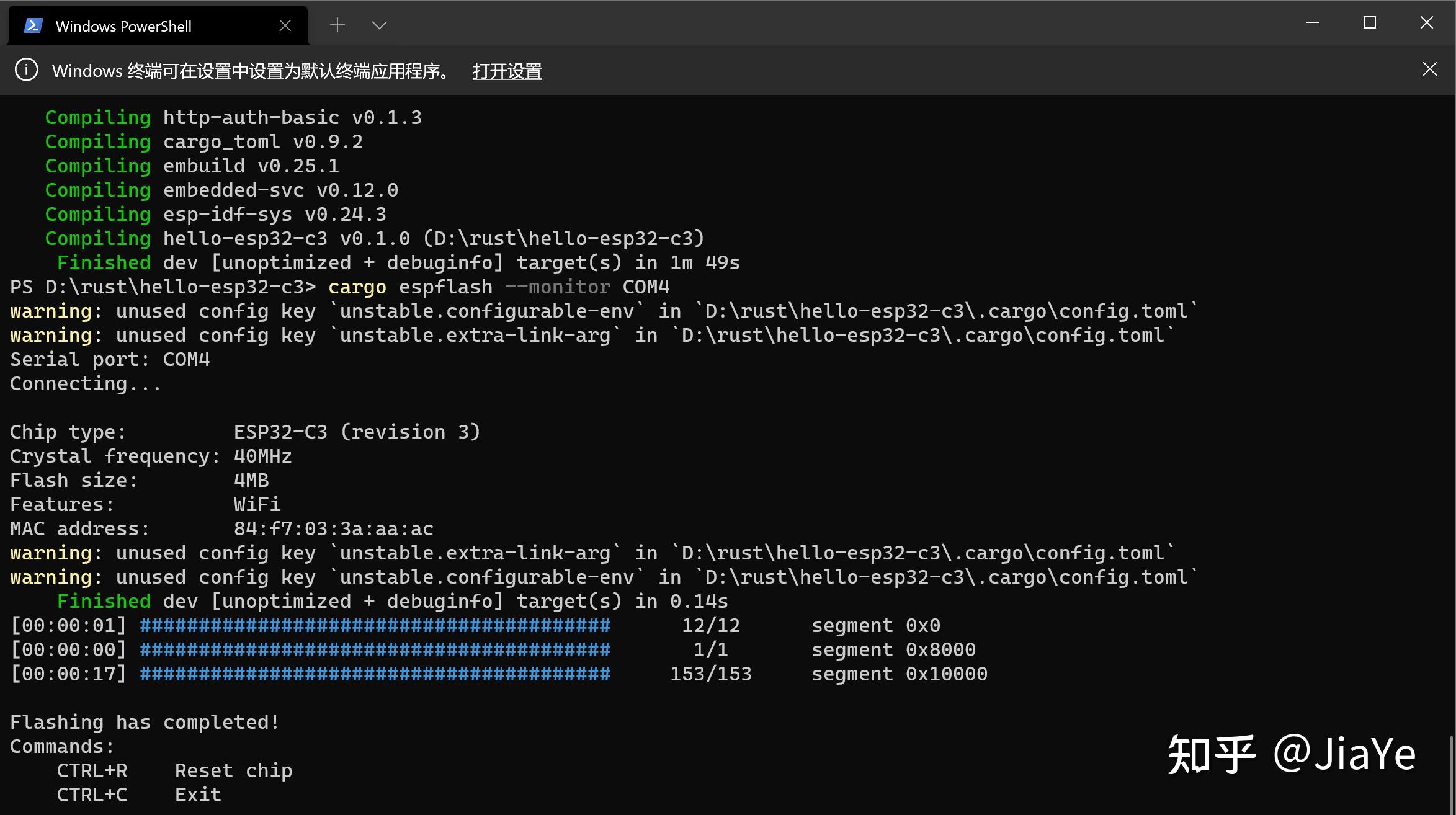Click 'Serial port: COM4' line
The height and width of the screenshot is (815, 1456).
110,359
